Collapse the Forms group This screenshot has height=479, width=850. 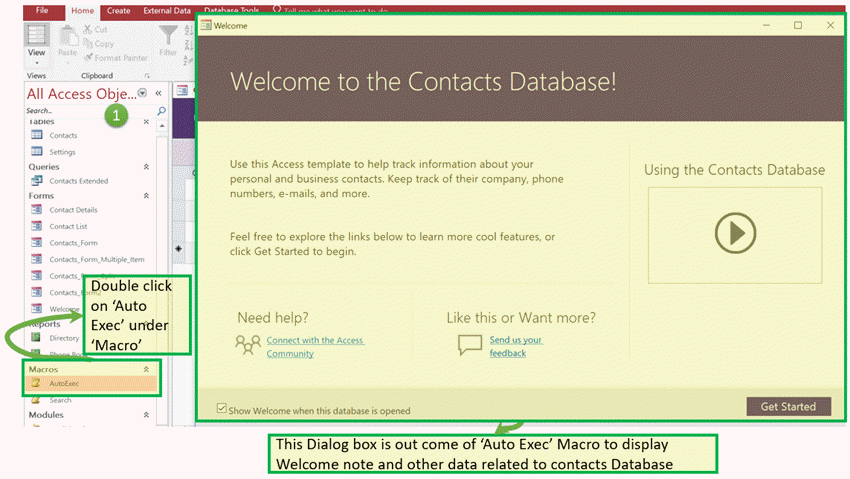tap(147, 196)
